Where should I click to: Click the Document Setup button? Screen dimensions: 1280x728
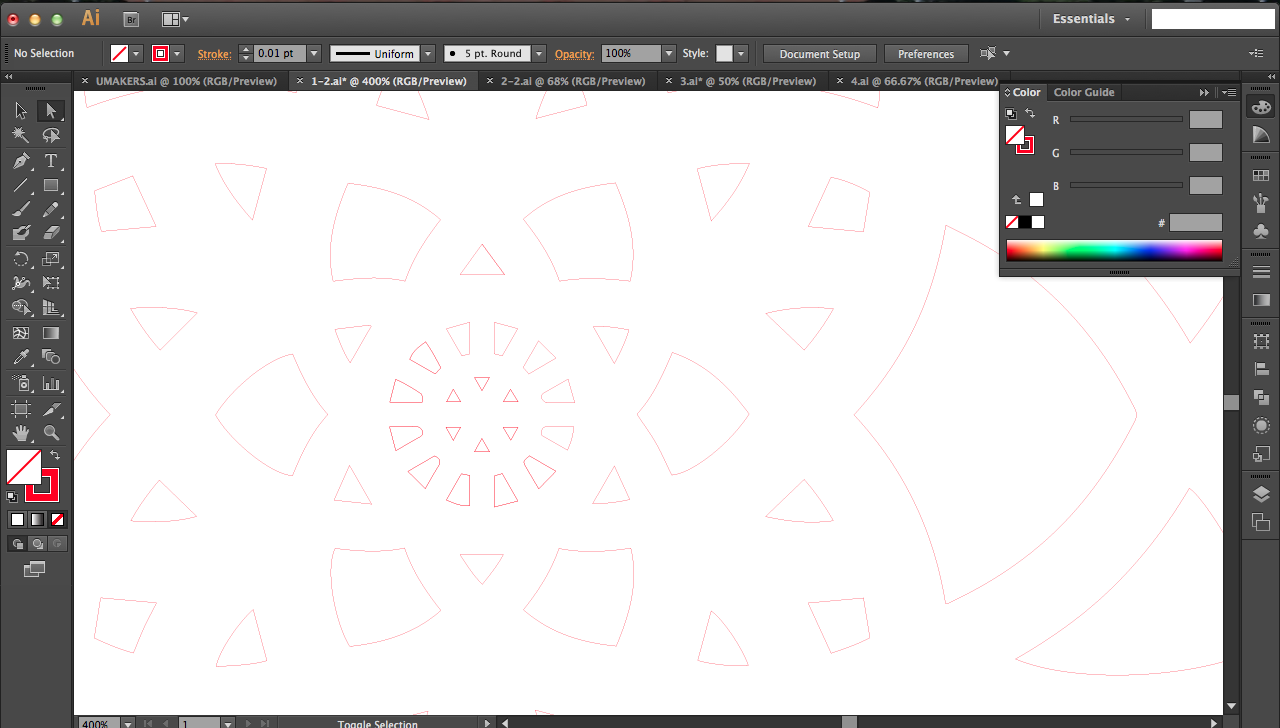click(819, 54)
